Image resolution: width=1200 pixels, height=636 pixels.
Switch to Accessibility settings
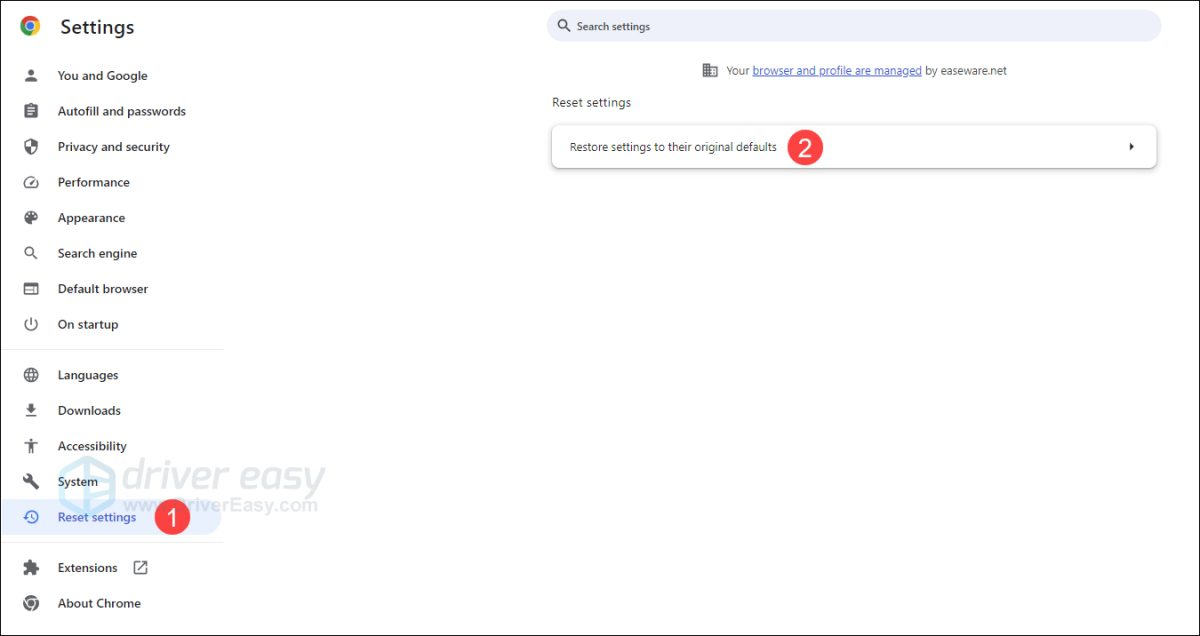pos(92,446)
